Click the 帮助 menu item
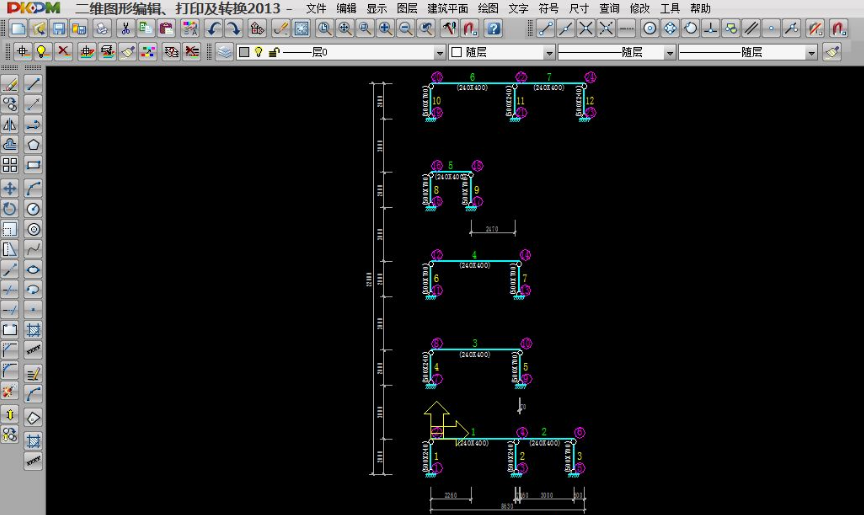 pyautogui.click(x=701, y=8)
